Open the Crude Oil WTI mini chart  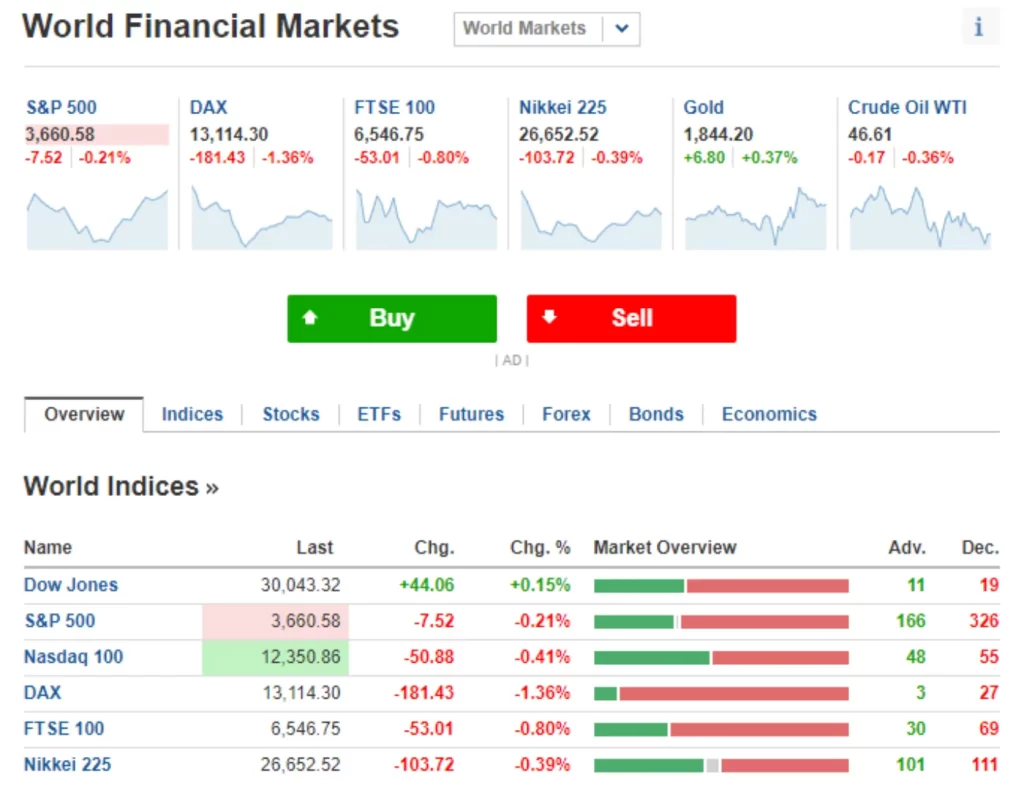coord(920,219)
